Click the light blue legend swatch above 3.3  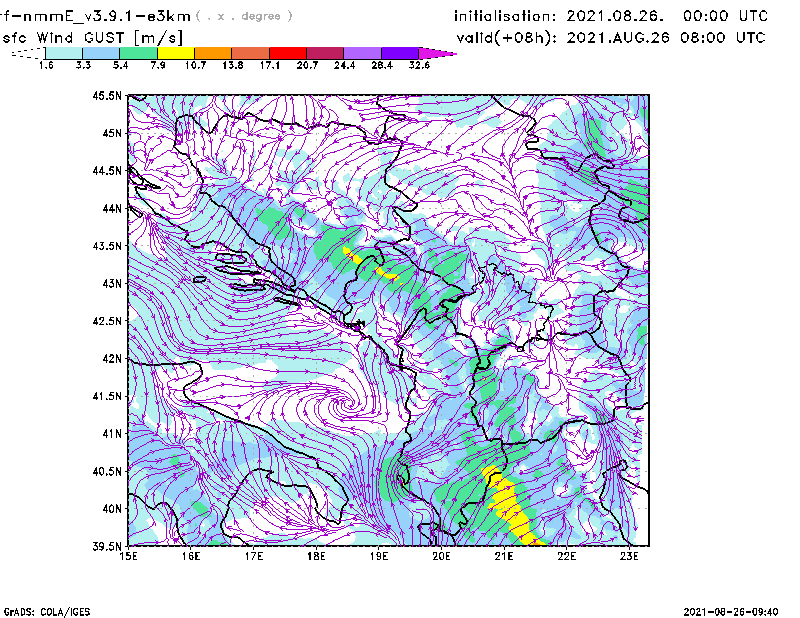101,53
